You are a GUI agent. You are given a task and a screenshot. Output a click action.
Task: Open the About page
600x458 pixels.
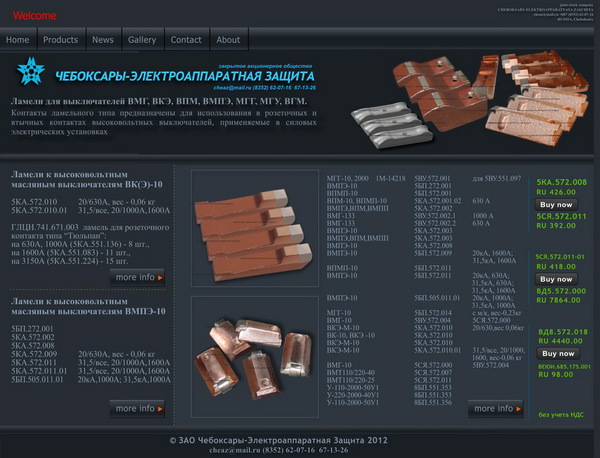[228, 40]
